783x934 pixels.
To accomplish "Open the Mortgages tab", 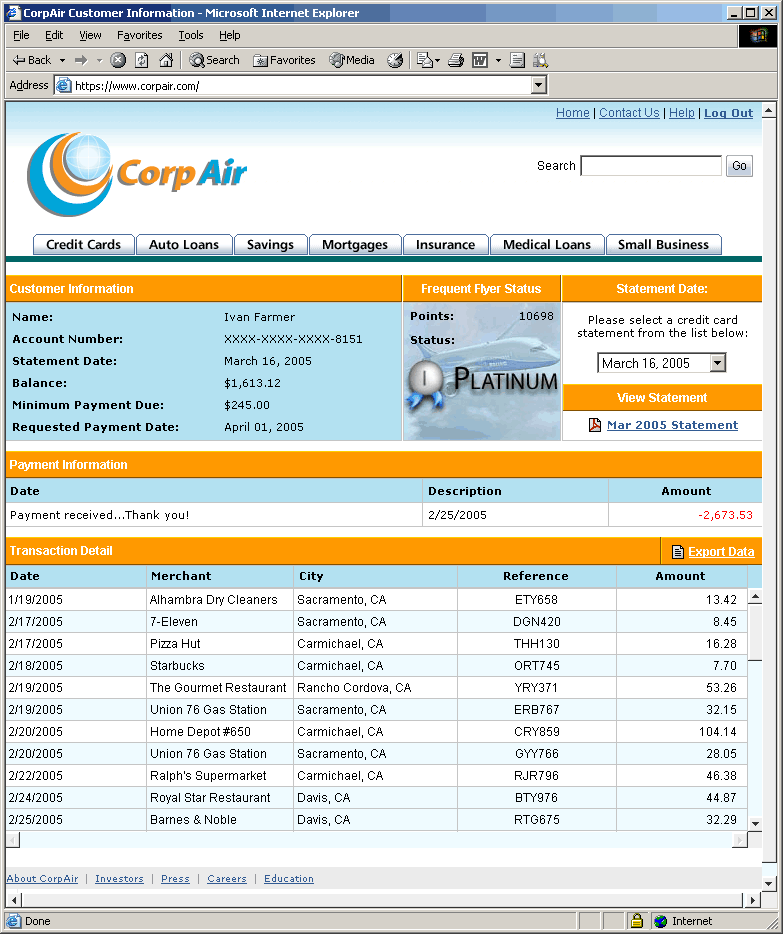I will 355,245.
